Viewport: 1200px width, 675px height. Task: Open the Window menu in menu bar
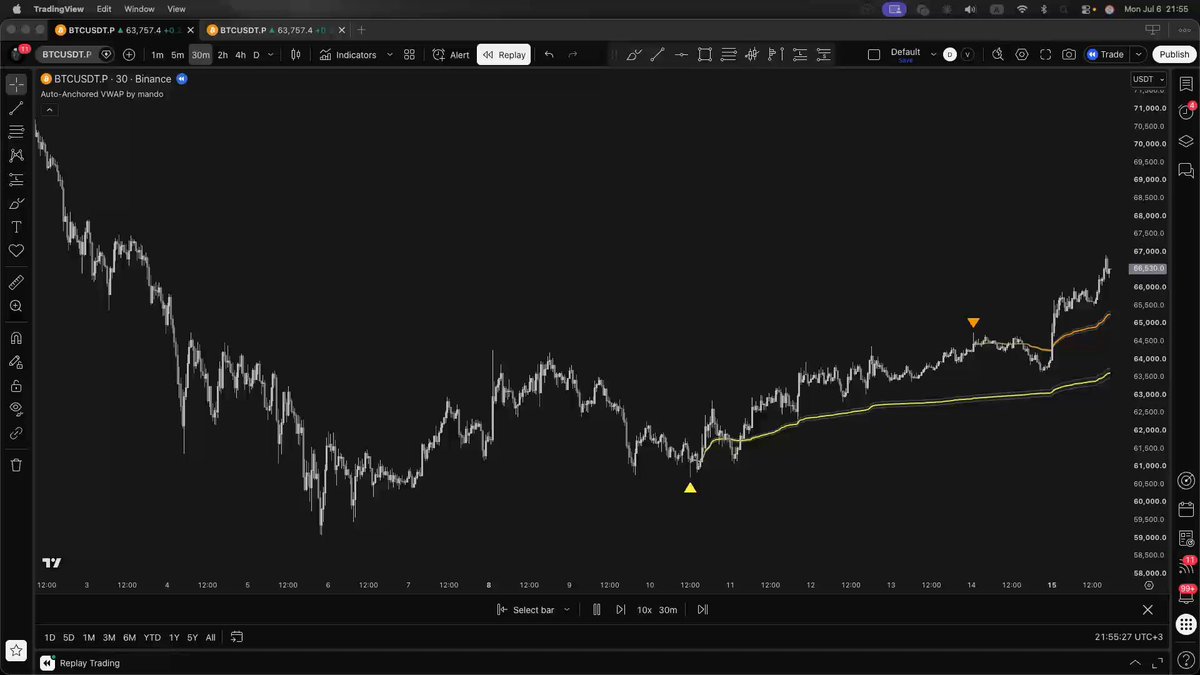click(139, 9)
